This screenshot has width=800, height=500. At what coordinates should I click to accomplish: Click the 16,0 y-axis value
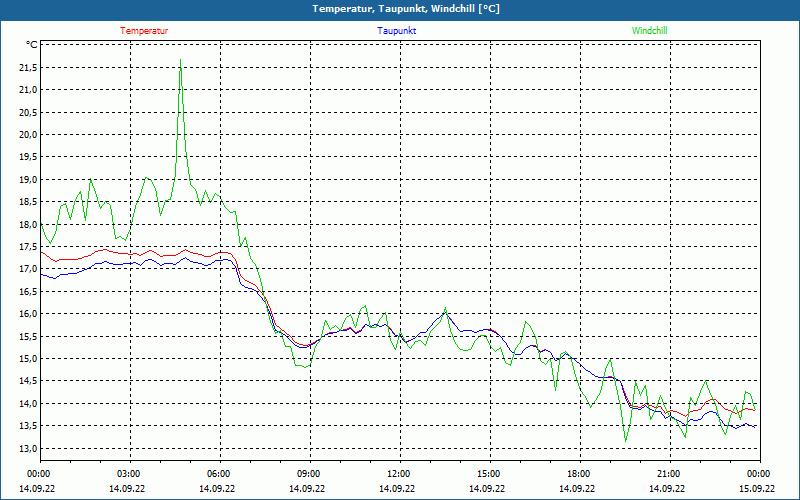click(x=28, y=314)
